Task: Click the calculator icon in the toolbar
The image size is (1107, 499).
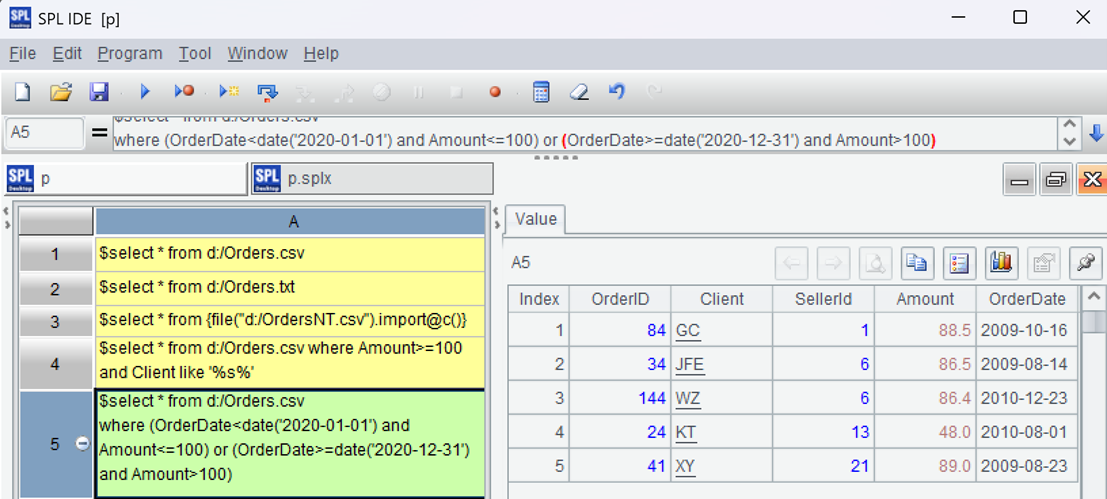Action: click(x=541, y=92)
